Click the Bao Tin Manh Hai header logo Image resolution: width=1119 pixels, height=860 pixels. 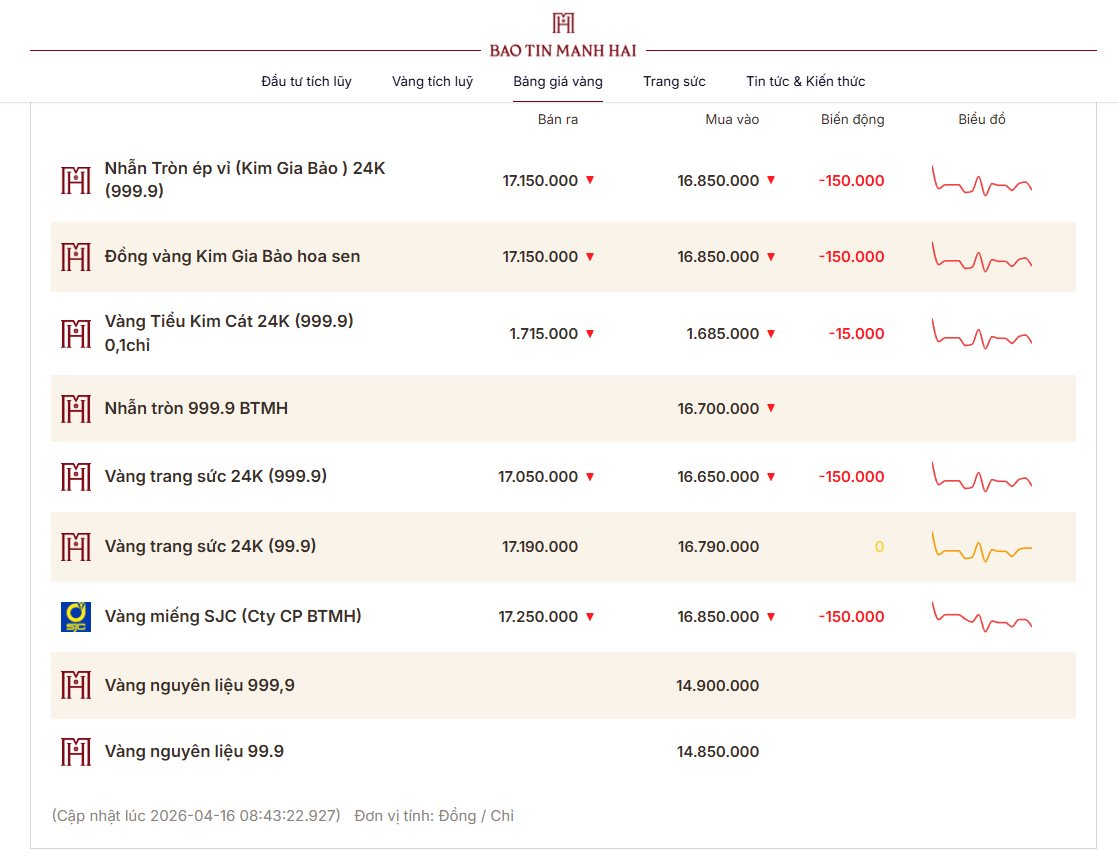click(563, 24)
